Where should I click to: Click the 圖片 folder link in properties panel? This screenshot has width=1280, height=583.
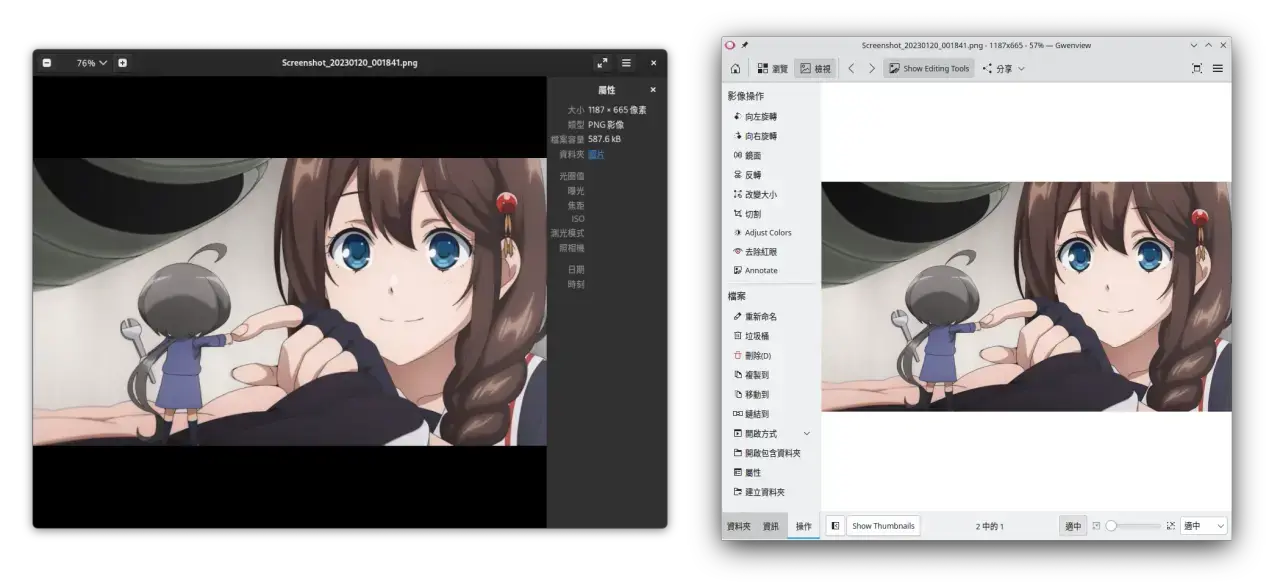(596, 154)
